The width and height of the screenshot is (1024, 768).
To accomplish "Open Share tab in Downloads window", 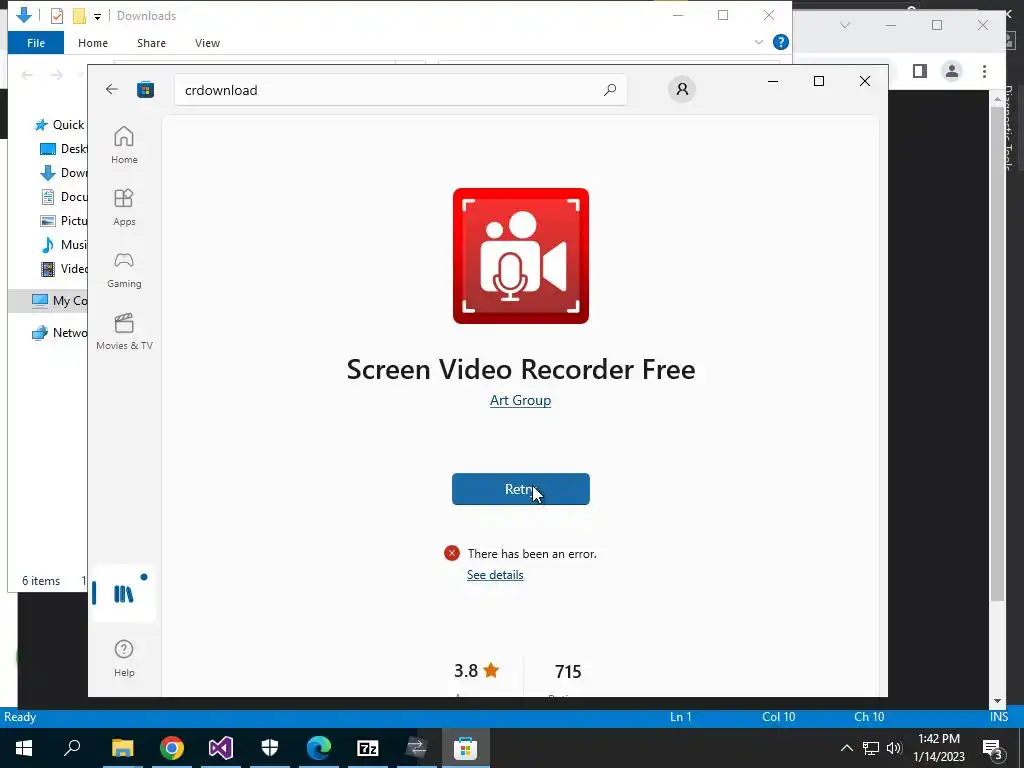I will pos(151,43).
